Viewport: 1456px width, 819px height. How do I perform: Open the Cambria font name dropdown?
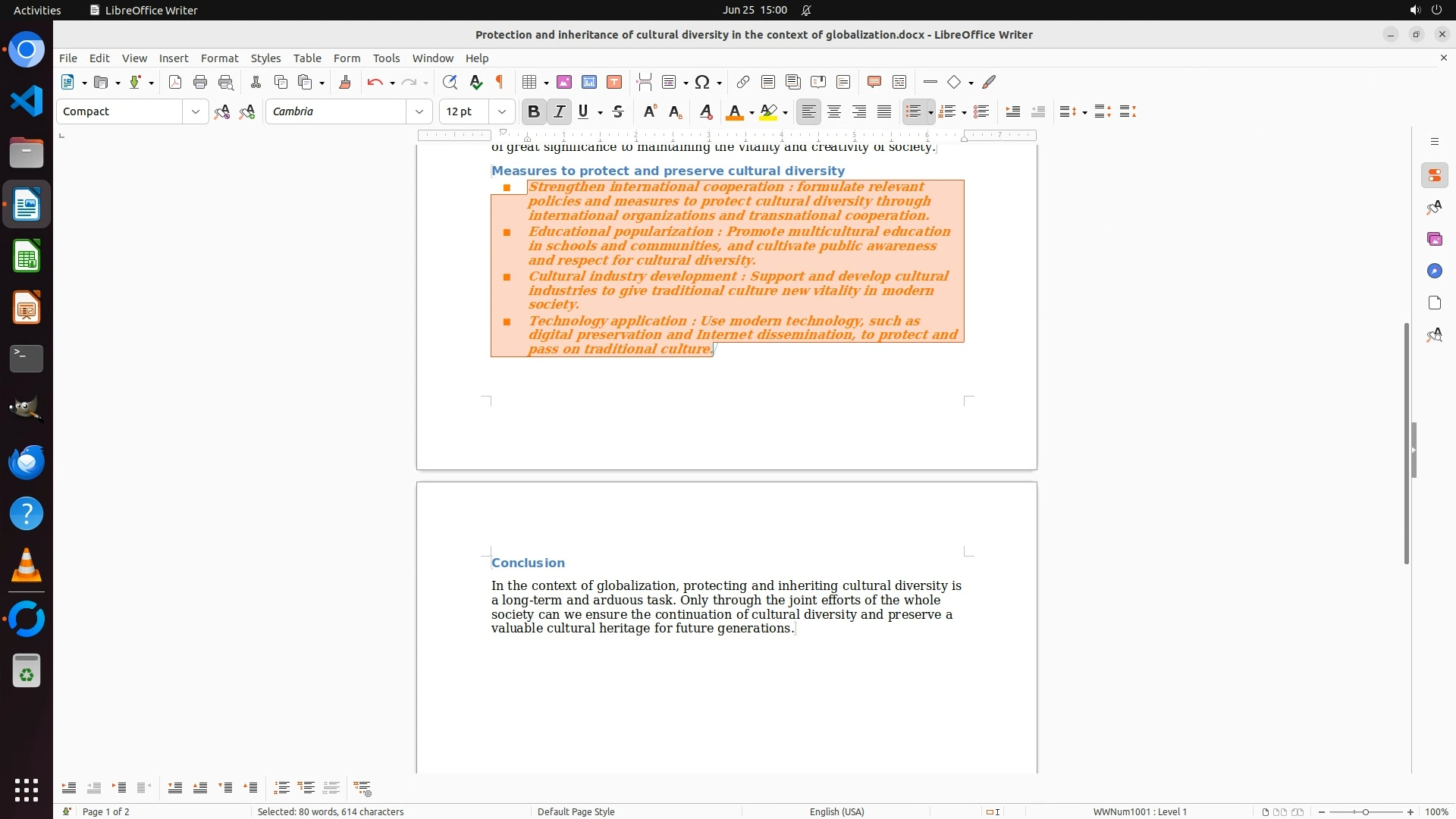pyautogui.click(x=419, y=112)
